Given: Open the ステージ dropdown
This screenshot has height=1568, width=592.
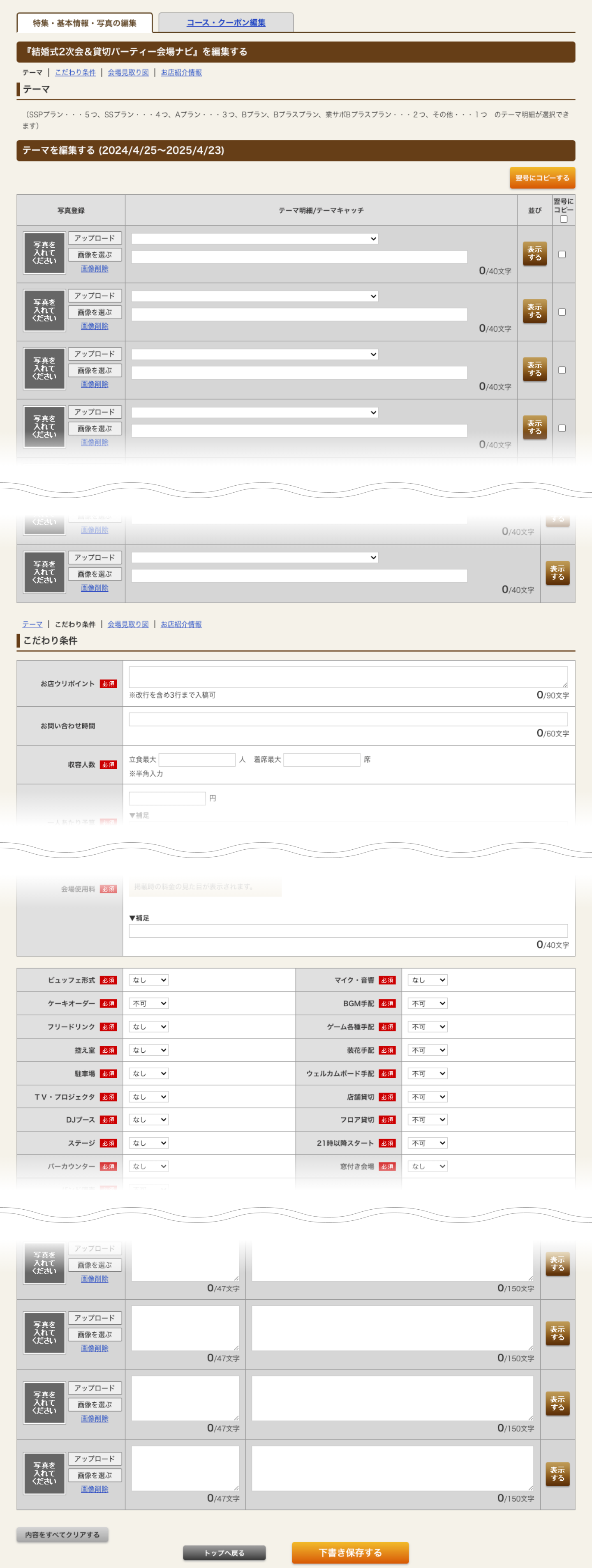Looking at the screenshot, I should click(148, 1143).
